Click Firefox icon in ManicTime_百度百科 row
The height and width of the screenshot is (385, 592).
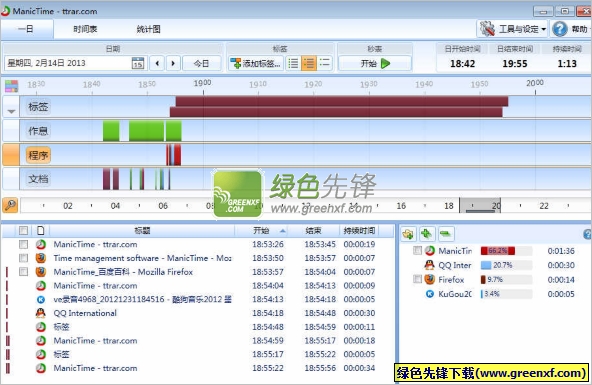[41, 272]
